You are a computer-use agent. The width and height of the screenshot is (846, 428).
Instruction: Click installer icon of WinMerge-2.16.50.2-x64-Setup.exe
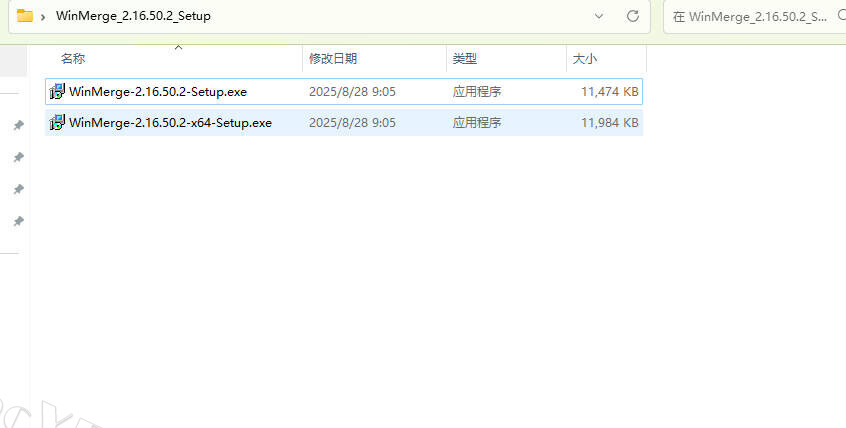pyautogui.click(x=57, y=123)
